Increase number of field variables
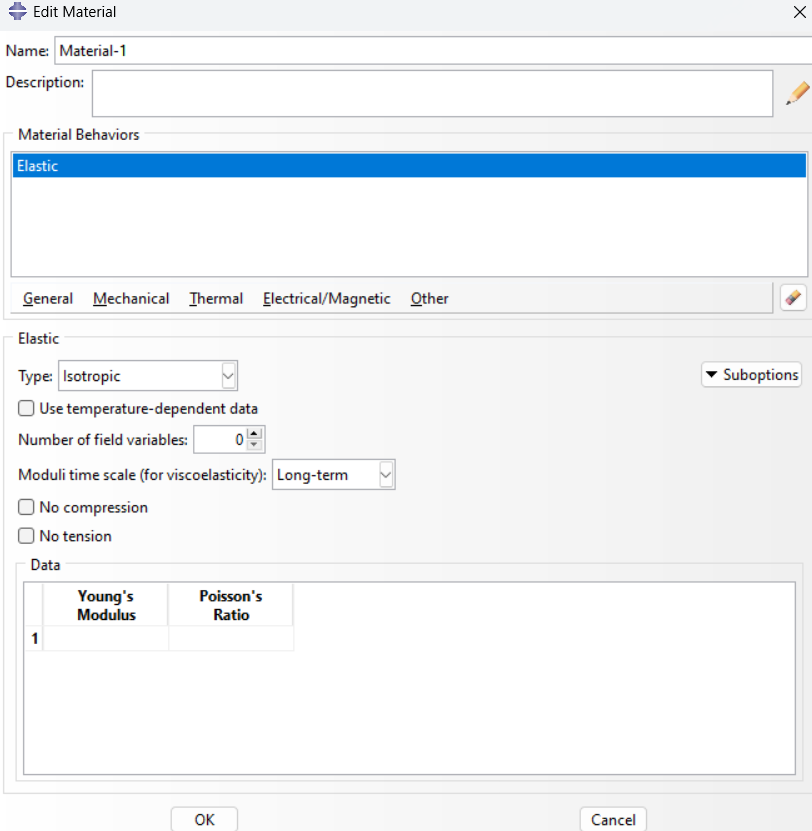The image size is (812, 831). point(254,433)
